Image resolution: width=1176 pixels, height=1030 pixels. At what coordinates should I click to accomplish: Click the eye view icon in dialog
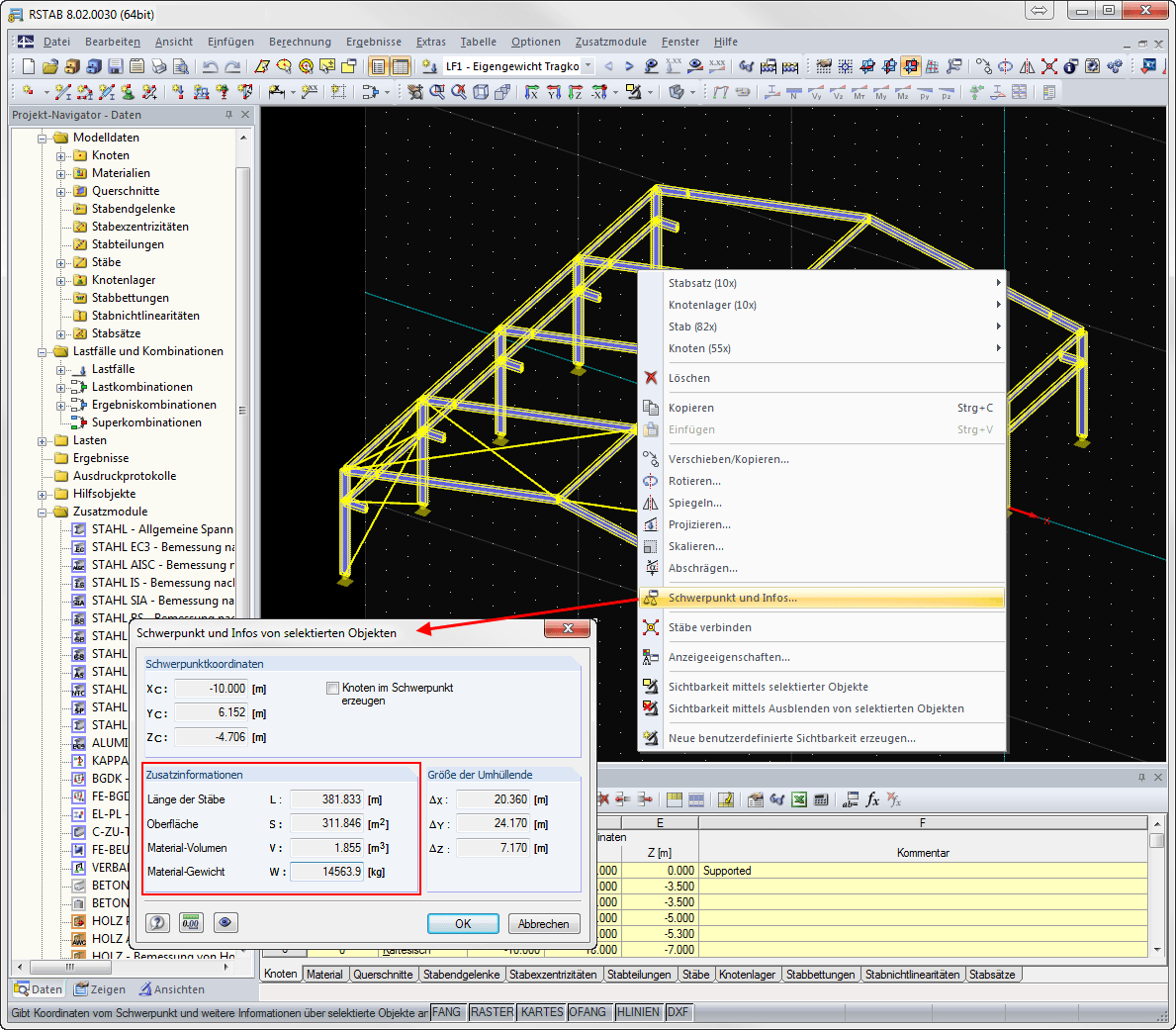(x=226, y=923)
